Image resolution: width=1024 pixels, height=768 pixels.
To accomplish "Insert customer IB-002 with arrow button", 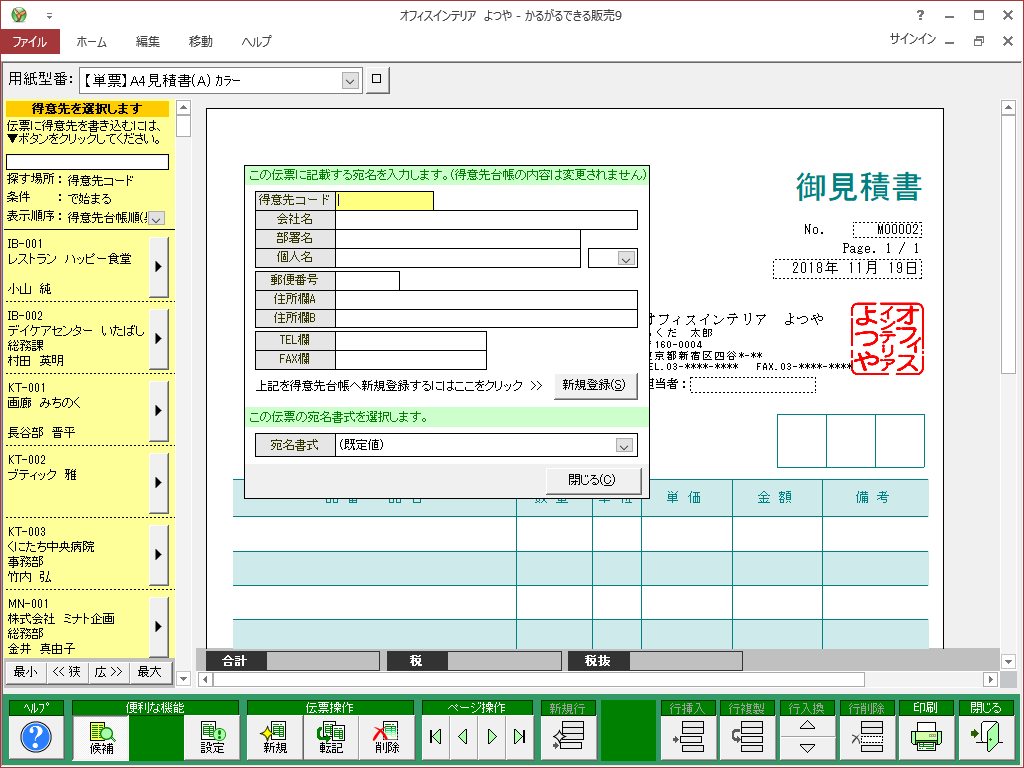I will [x=158, y=338].
